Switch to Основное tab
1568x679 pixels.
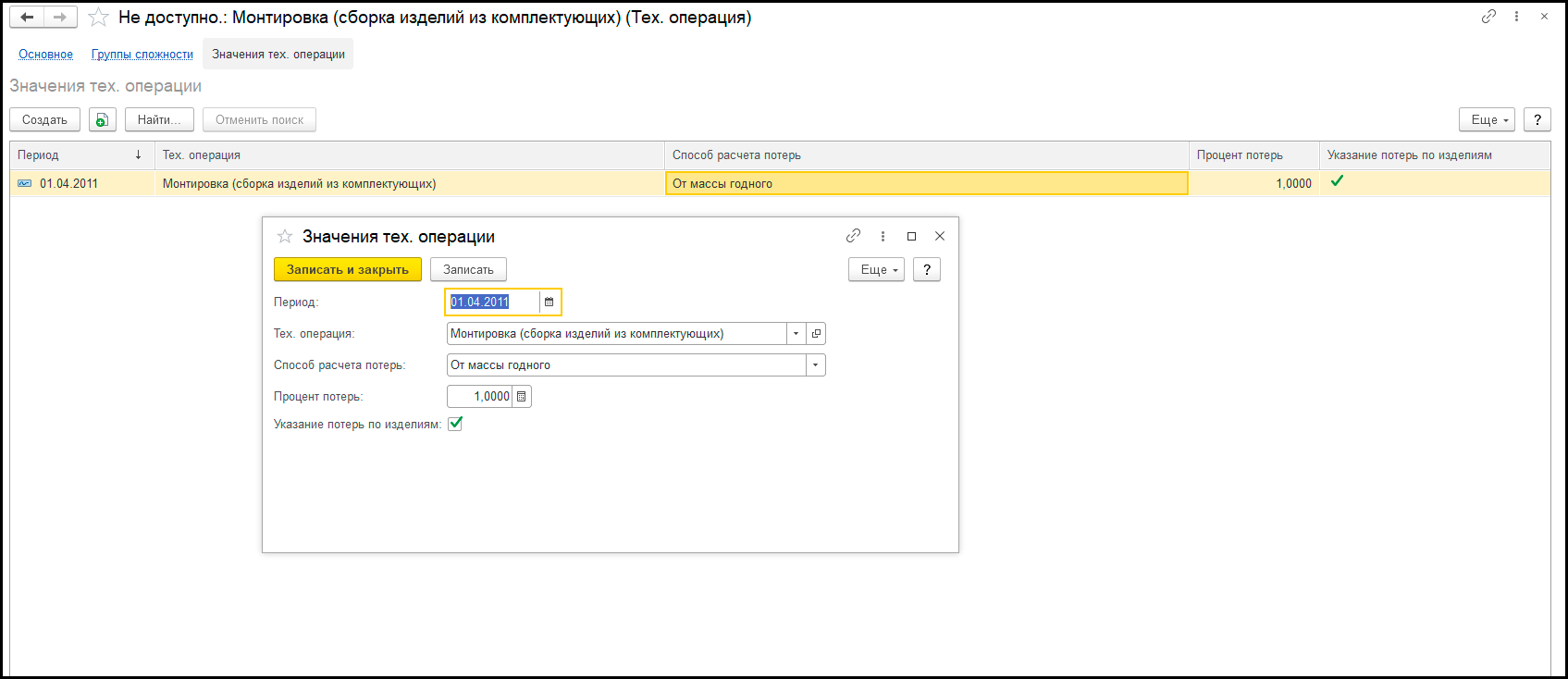pos(45,55)
